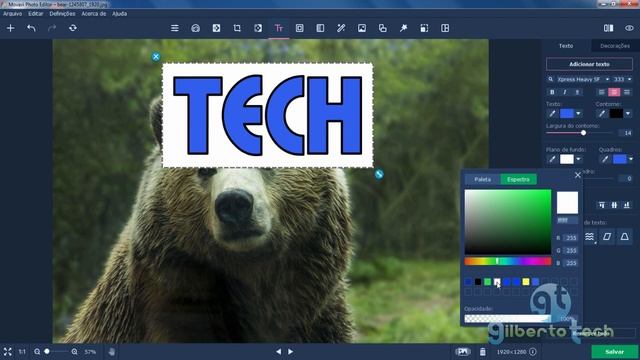Zoom out with the minus magnifier

click(37, 351)
